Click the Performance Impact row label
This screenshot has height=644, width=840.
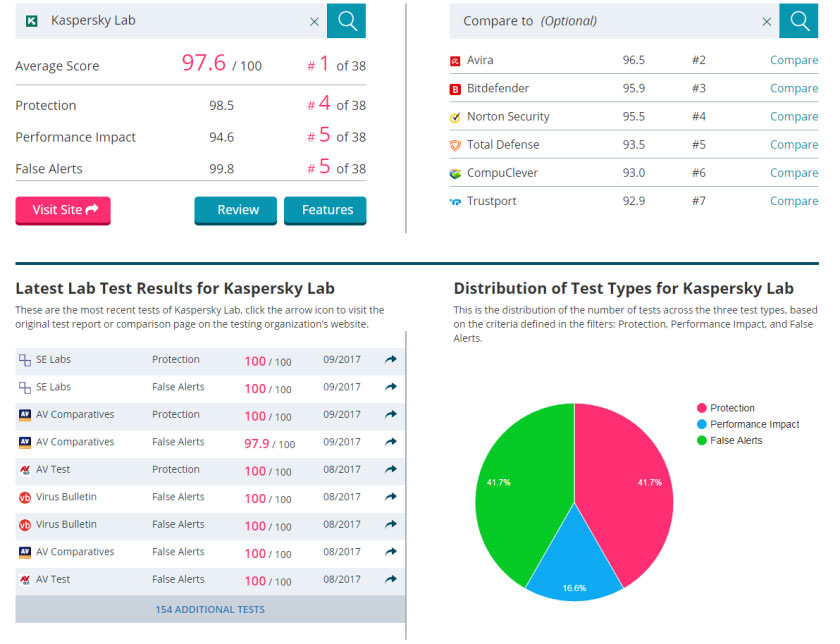click(76, 137)
